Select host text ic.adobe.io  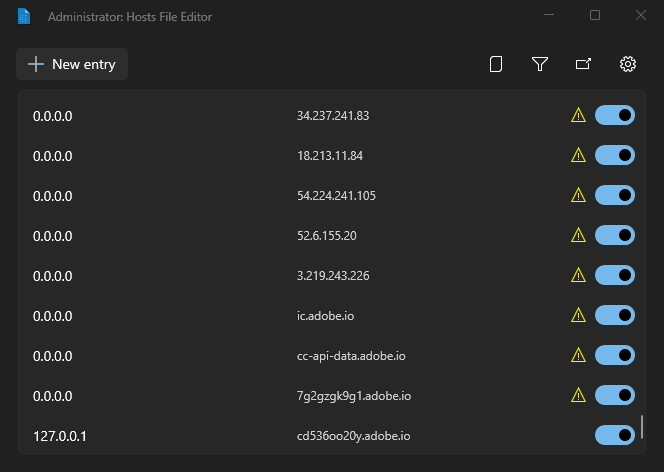[325, 316]
